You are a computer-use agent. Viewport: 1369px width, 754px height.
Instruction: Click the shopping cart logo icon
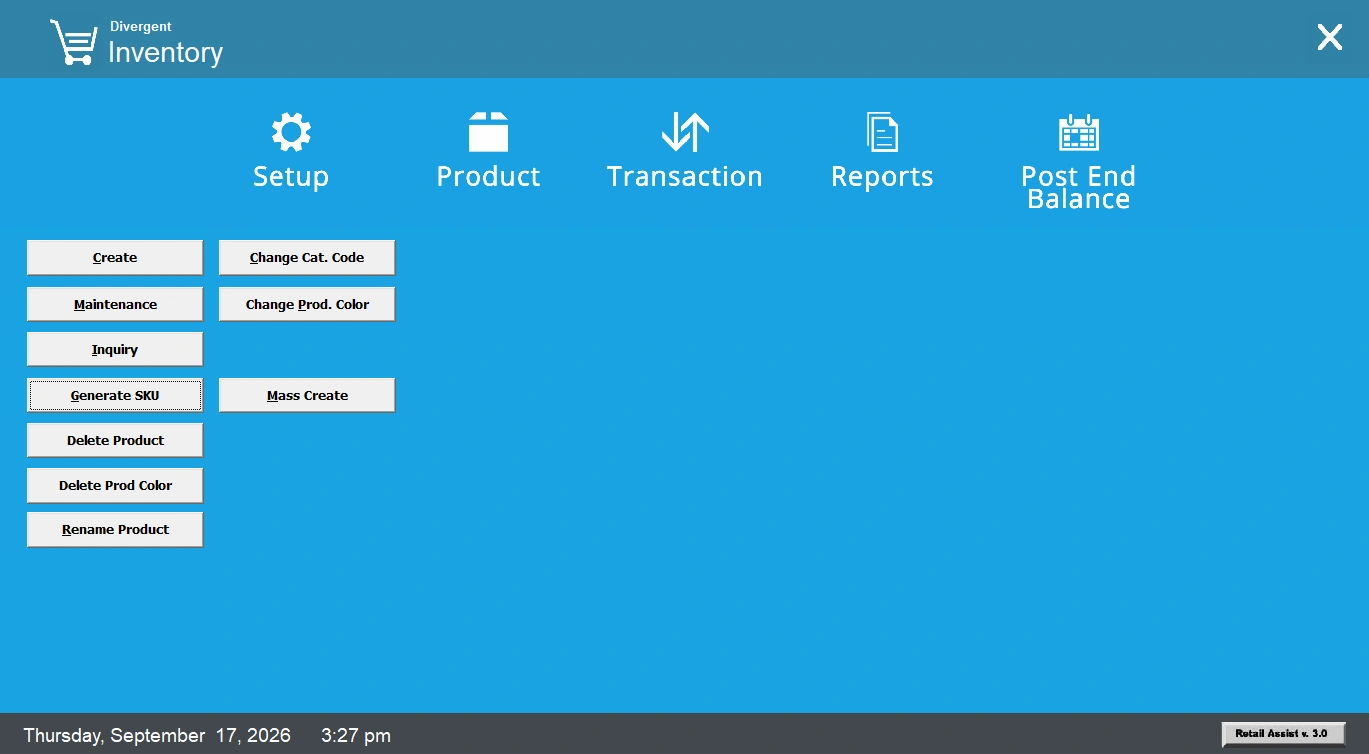[74, 43]
